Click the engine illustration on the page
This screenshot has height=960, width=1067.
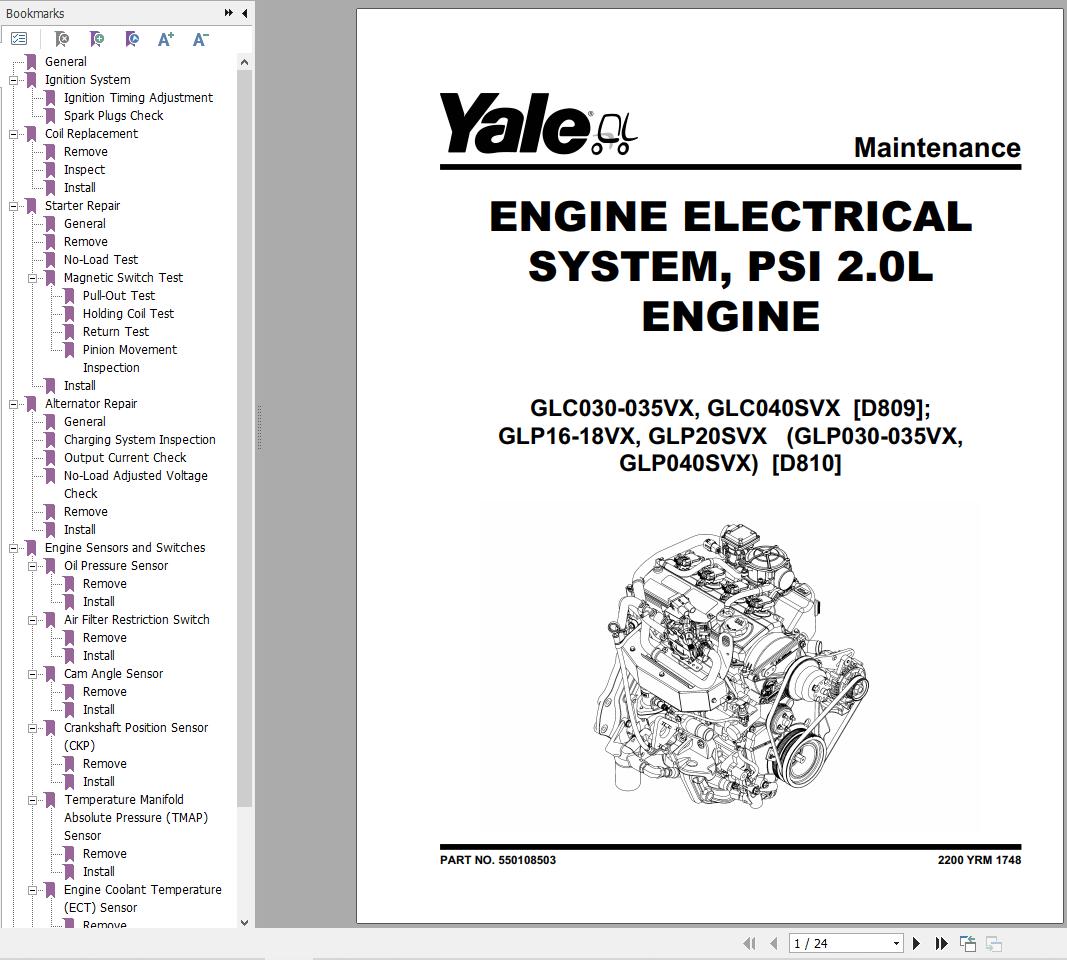click(x=731, y=666)
